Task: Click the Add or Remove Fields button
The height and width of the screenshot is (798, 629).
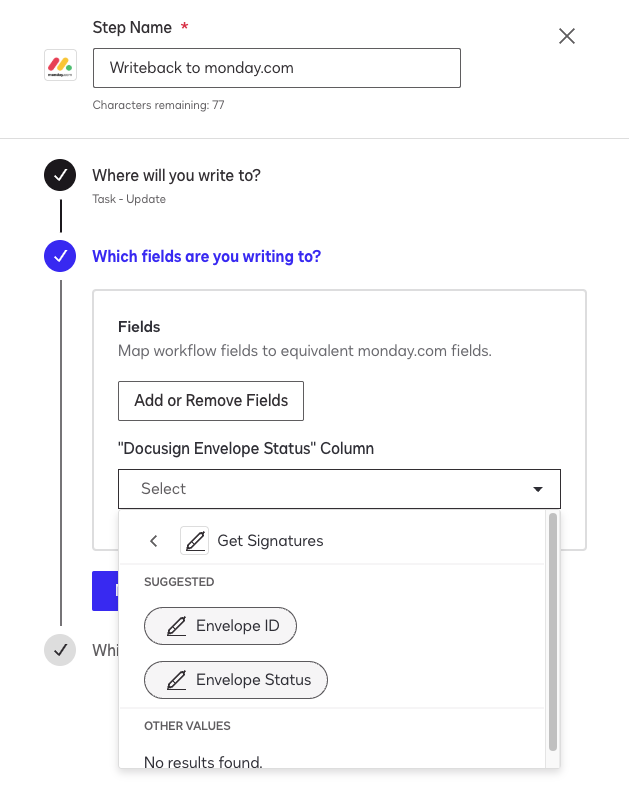Action: 211,400
